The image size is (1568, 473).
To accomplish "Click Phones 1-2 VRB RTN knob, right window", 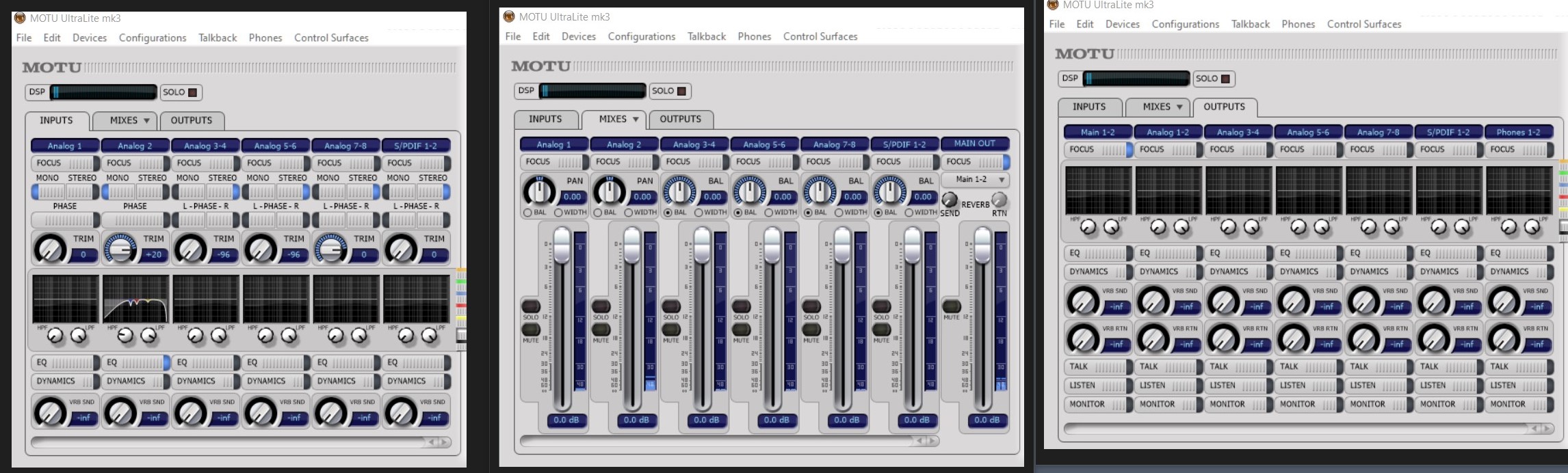I will (x=1504, y=338).
